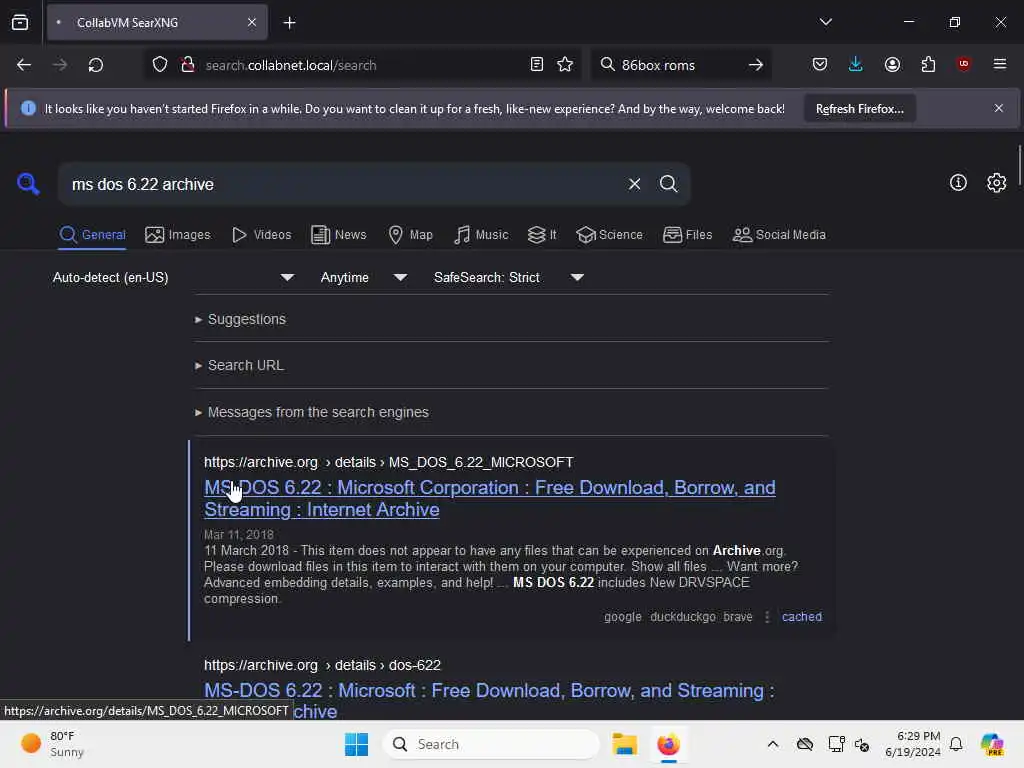Image resolution: width=1024 pixels, height=768 pixels.
Task: Switch to the Videos tab
Action: click(261, 234)
